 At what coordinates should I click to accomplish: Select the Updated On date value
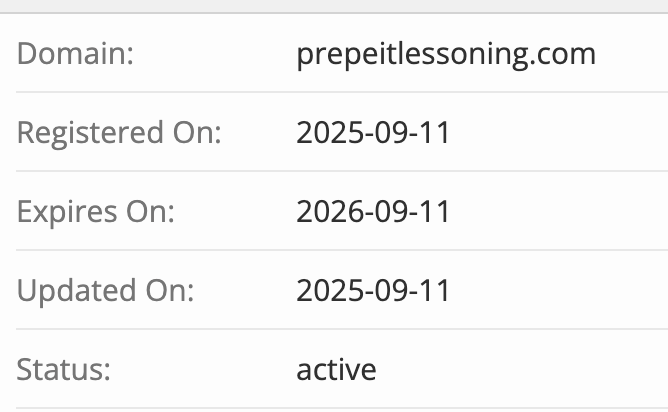373,291
